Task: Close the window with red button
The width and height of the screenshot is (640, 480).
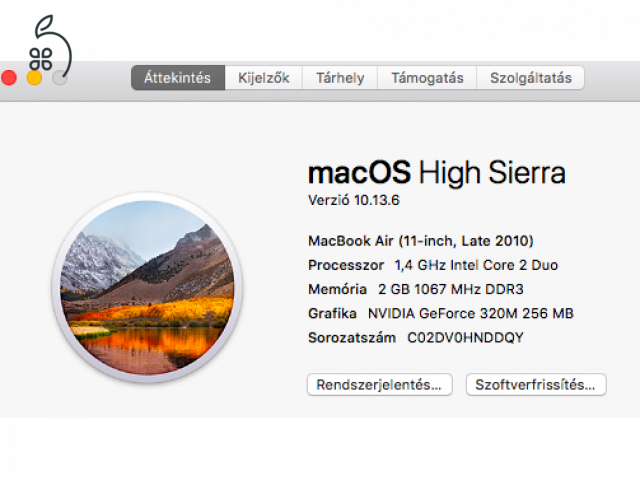Action: 9,78
